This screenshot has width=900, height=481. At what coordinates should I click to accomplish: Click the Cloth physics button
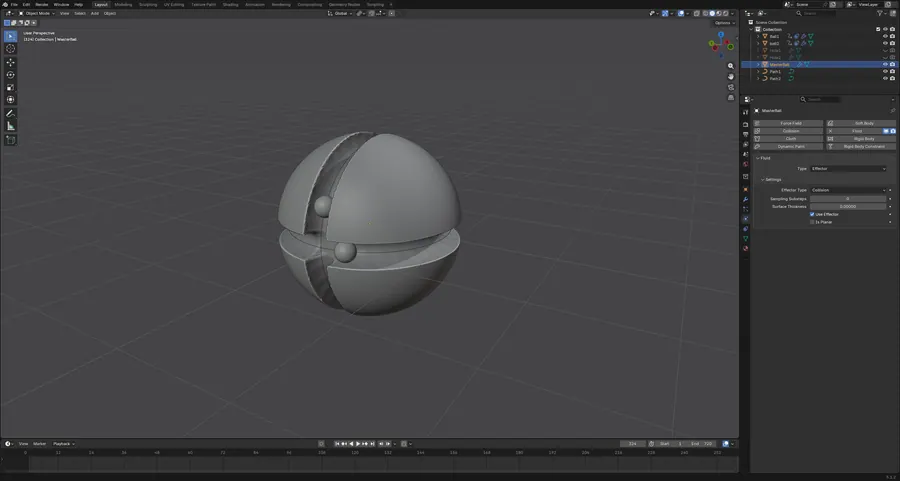(788, 139)
